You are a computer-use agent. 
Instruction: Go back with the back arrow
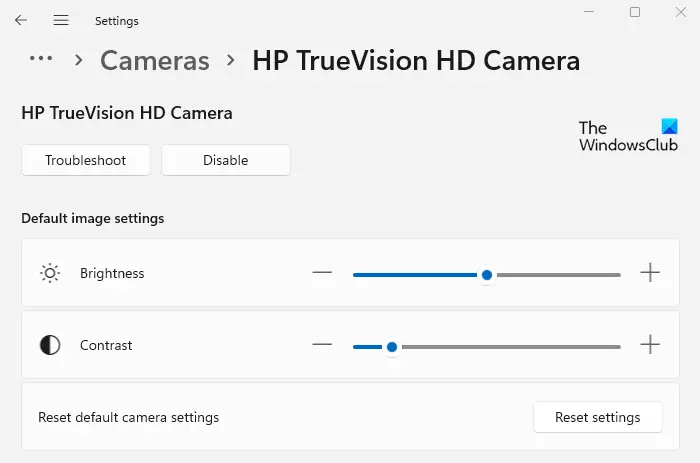click(21, 20)
